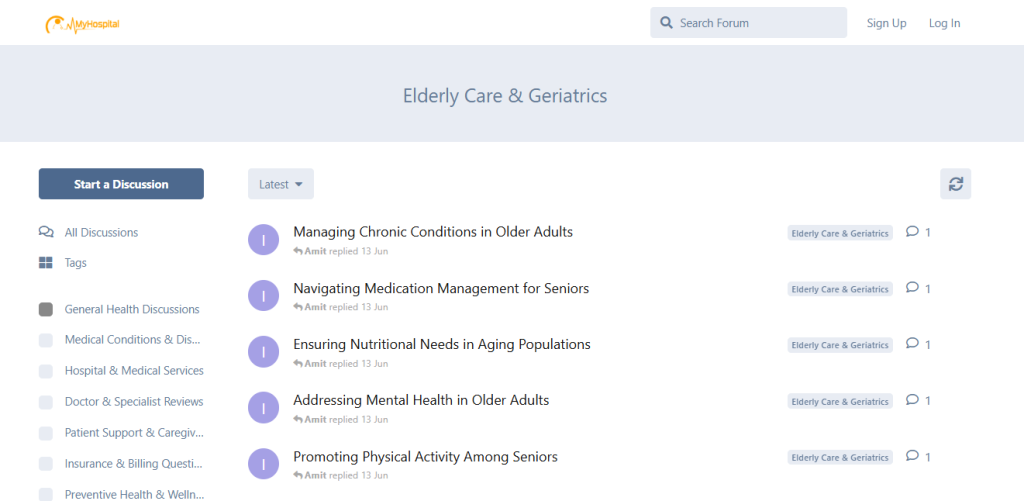Open Doctor & Specialist Reviews tag

point(134,402)
